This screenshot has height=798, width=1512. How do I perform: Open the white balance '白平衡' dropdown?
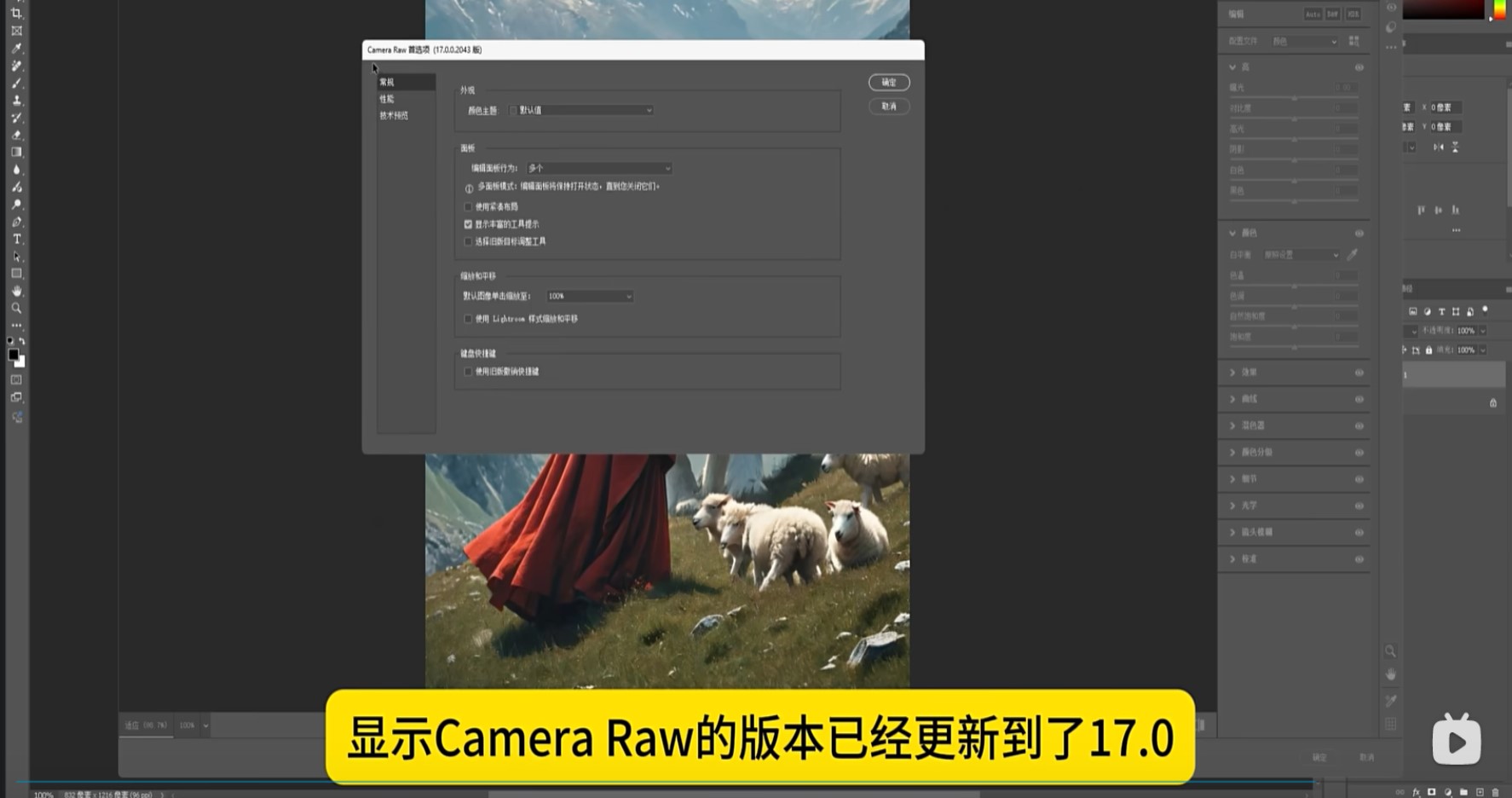[x=1301, y=255]
